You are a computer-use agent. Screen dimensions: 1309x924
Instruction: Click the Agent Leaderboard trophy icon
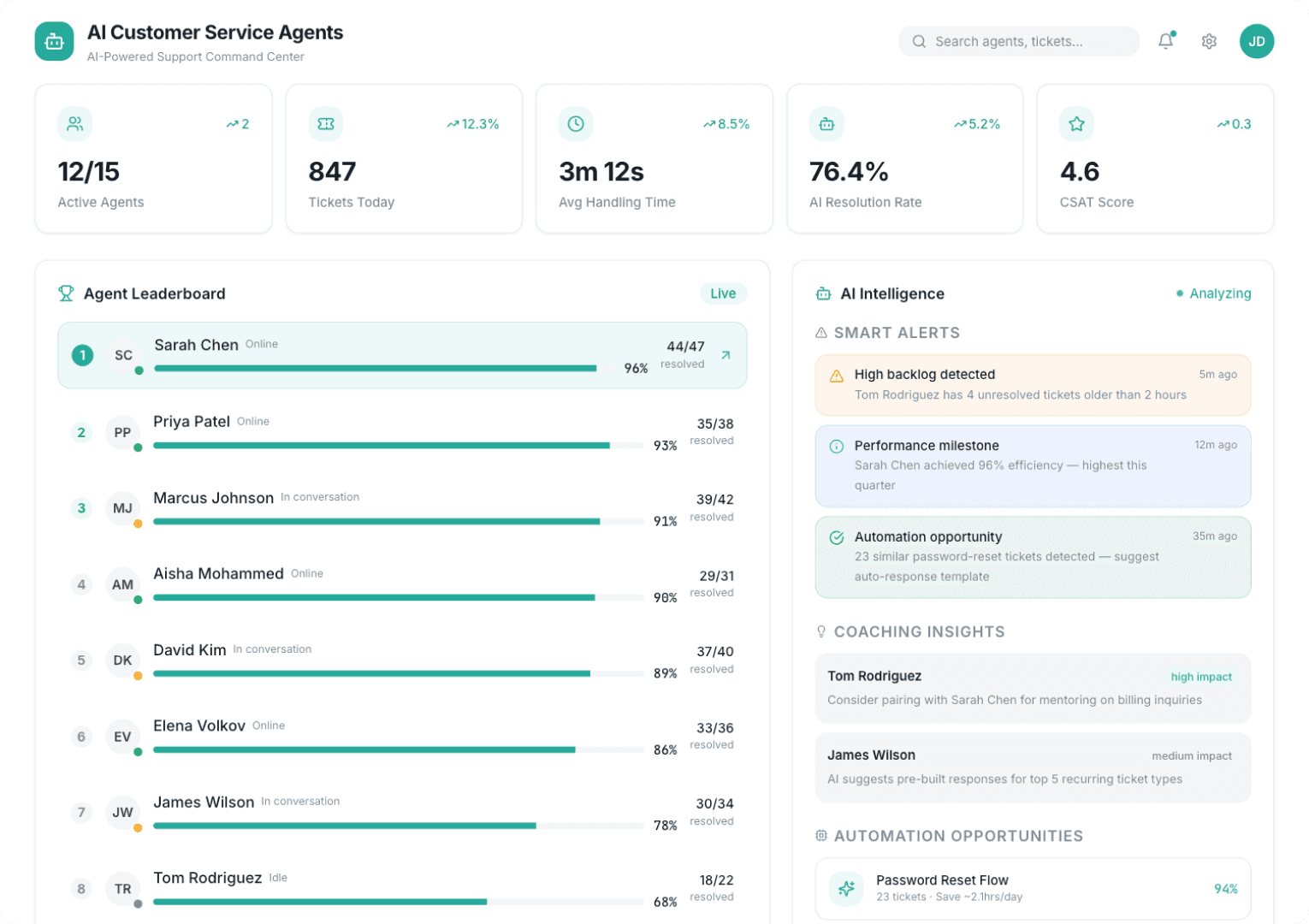coord(66,293)
